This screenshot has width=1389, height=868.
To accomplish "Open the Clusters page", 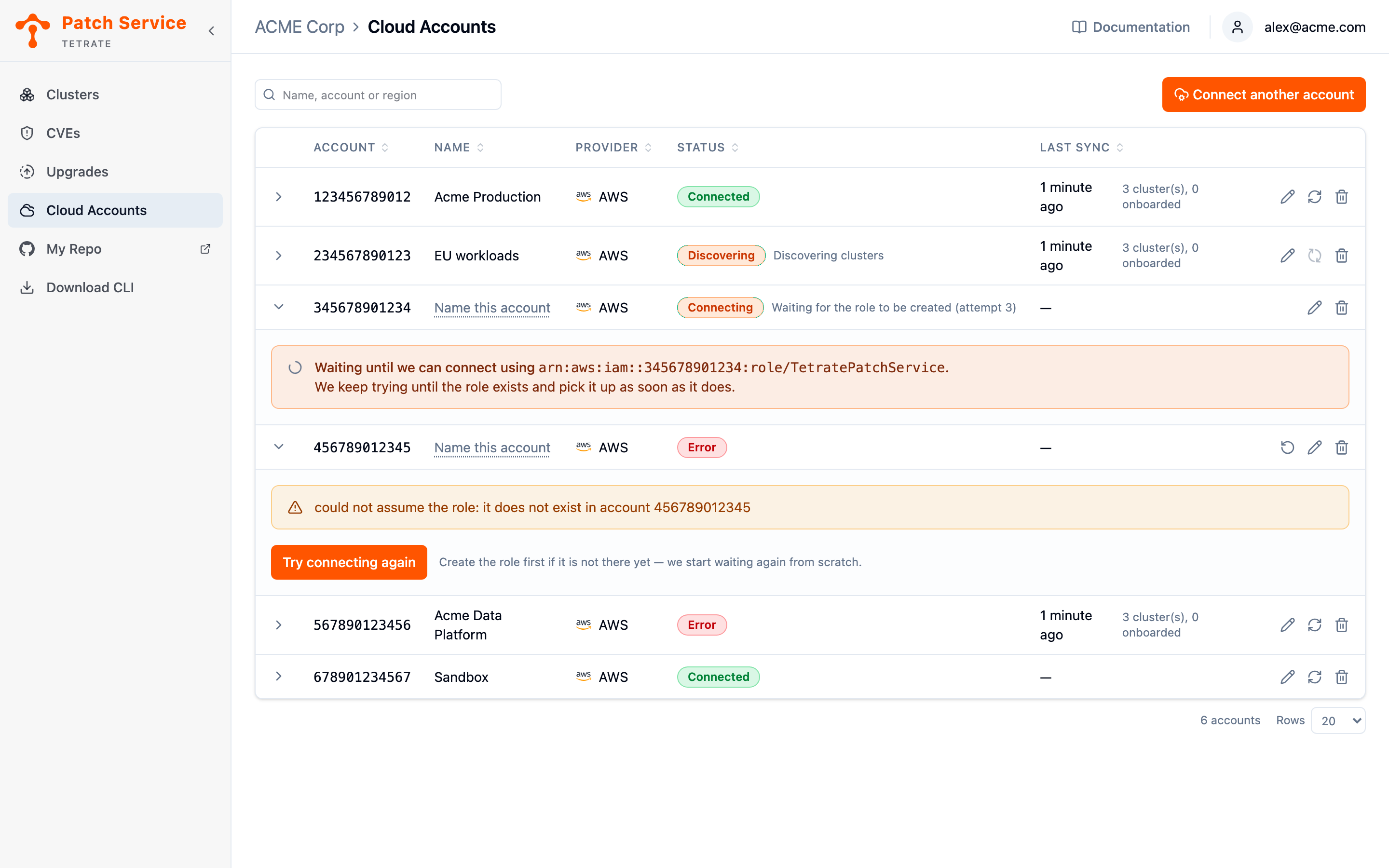I will coord(115,95).
